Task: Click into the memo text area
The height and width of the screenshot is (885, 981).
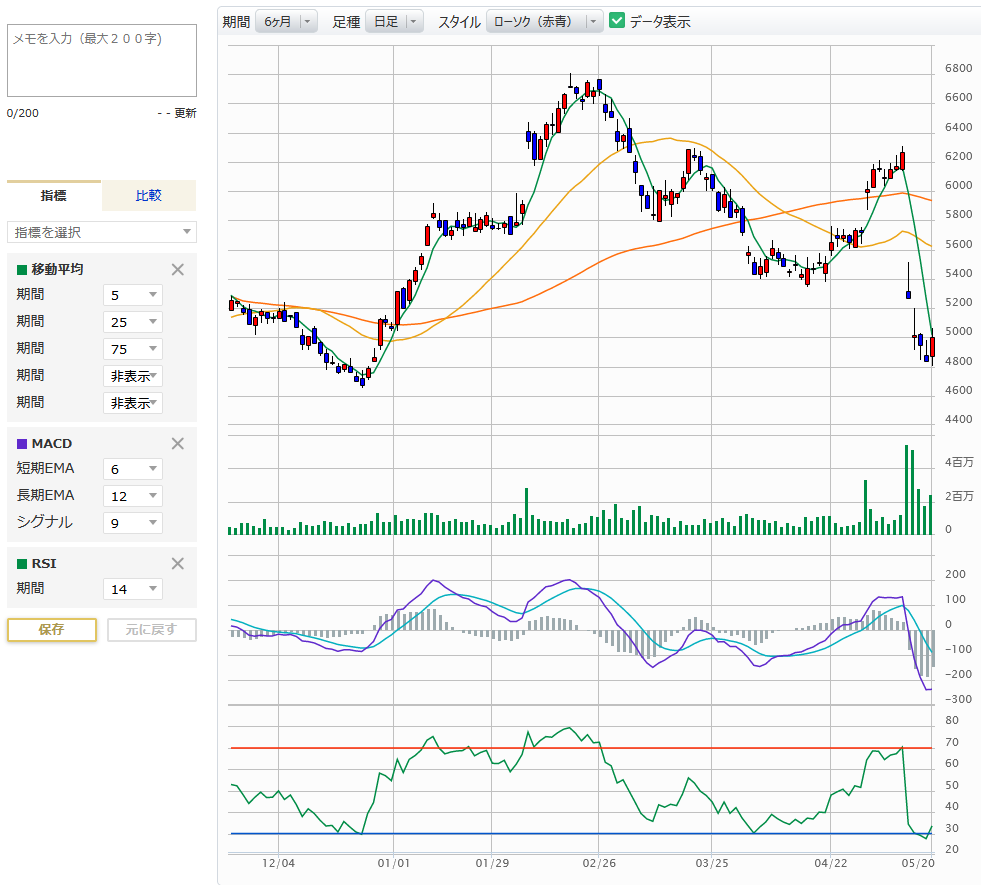Action: 102,60
